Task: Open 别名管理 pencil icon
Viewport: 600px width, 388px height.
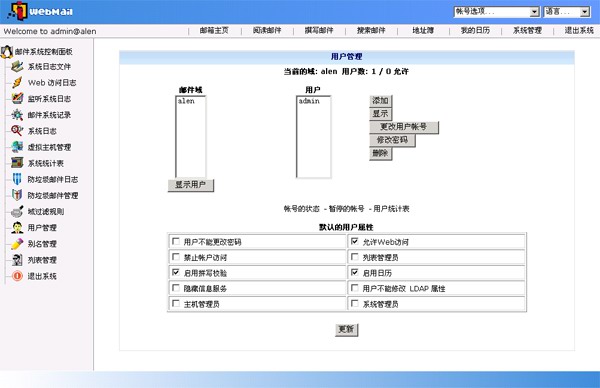Action: pos(17,244)
